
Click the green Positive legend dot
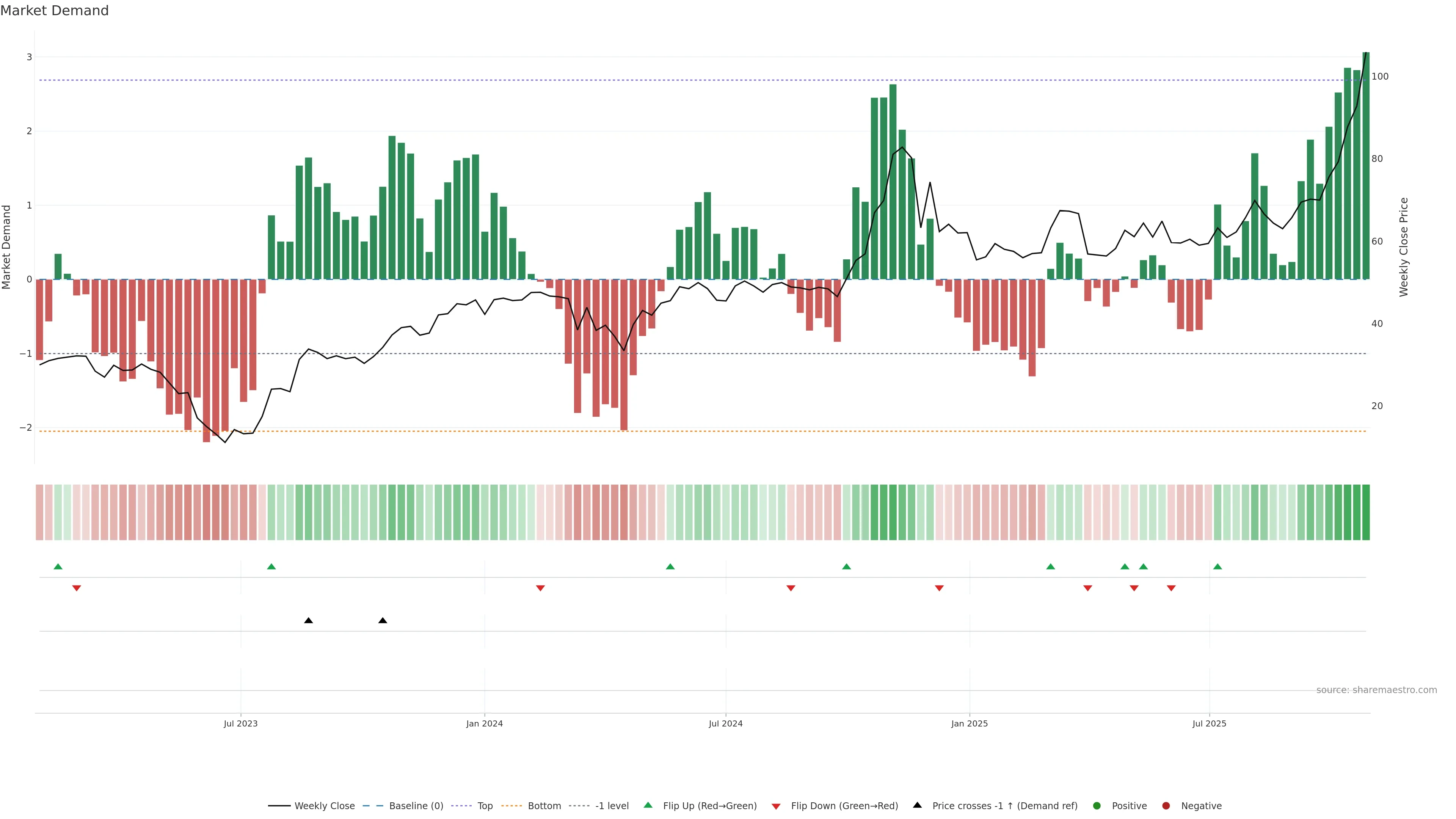point(1097,805)
